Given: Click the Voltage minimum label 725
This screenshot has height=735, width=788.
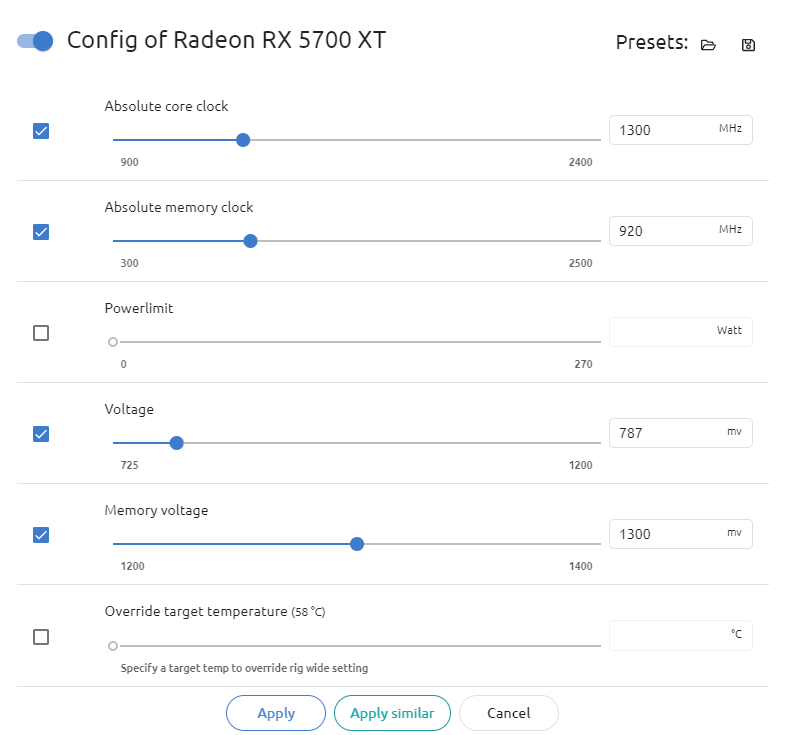Looking at the screenshot, I should [x=129, y=465].
